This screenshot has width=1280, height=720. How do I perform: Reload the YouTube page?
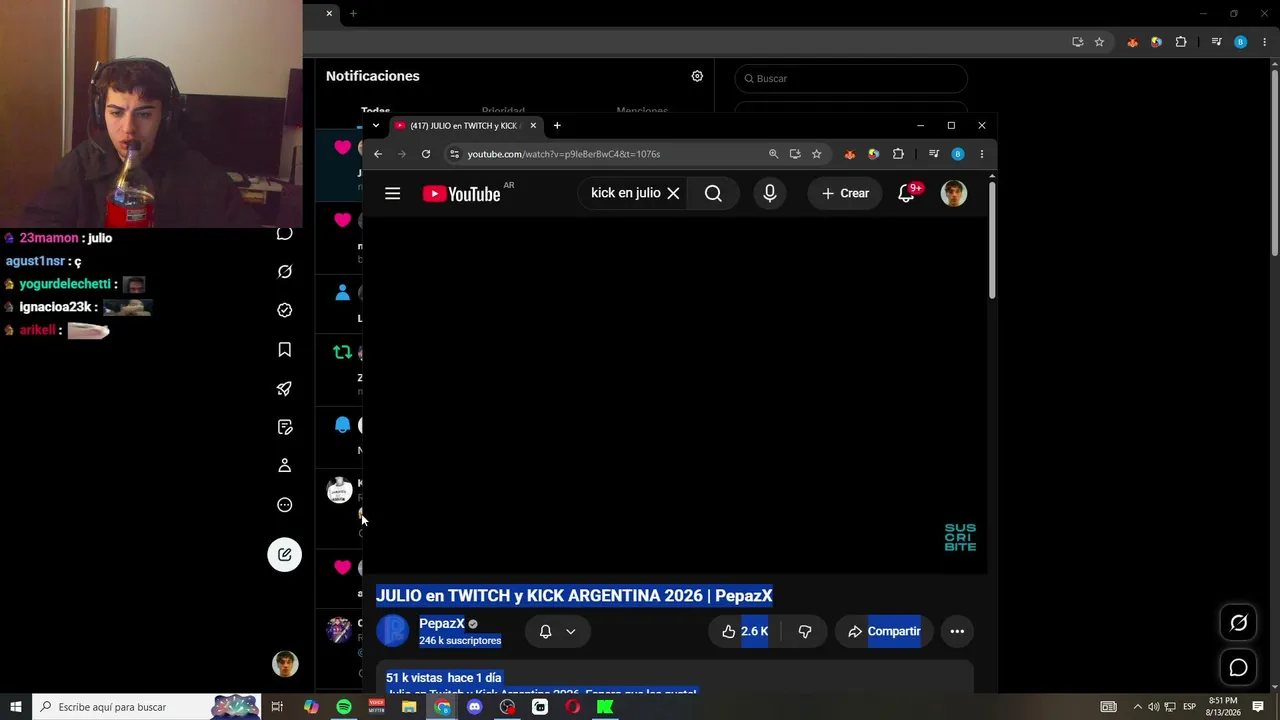coord(426,154)
